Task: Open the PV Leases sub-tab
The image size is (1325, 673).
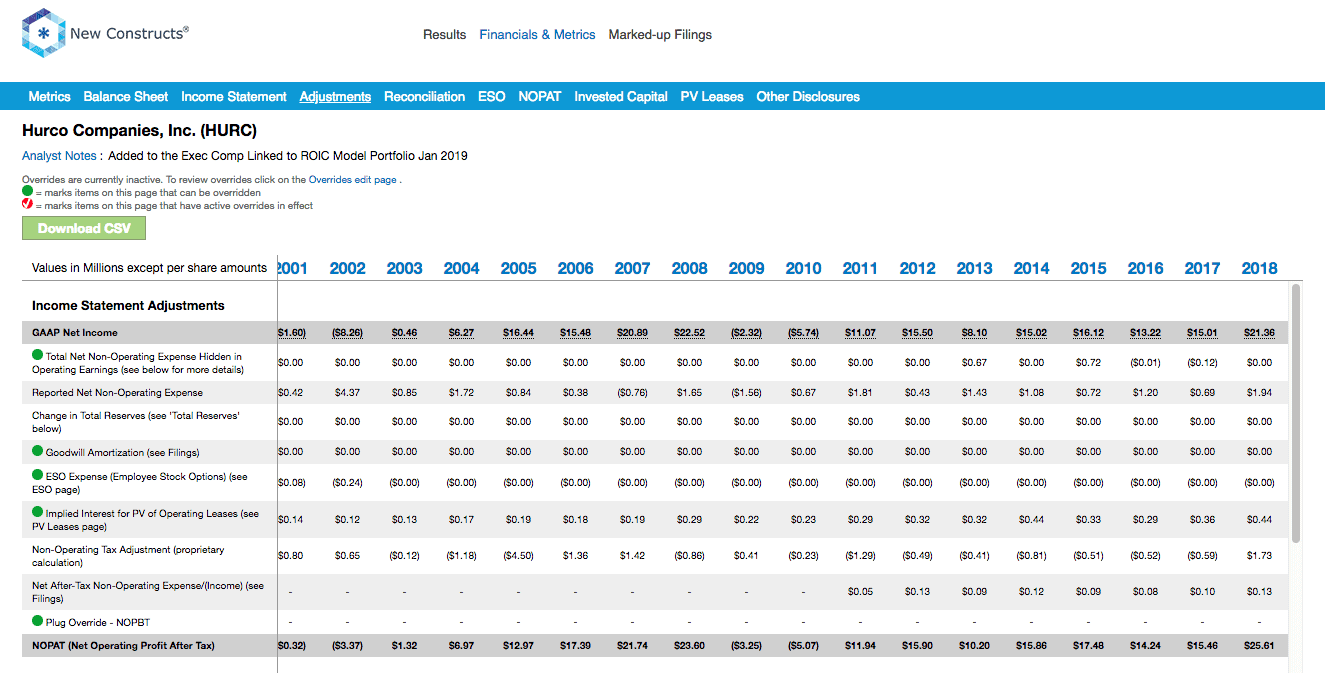Action: (712, 97)
